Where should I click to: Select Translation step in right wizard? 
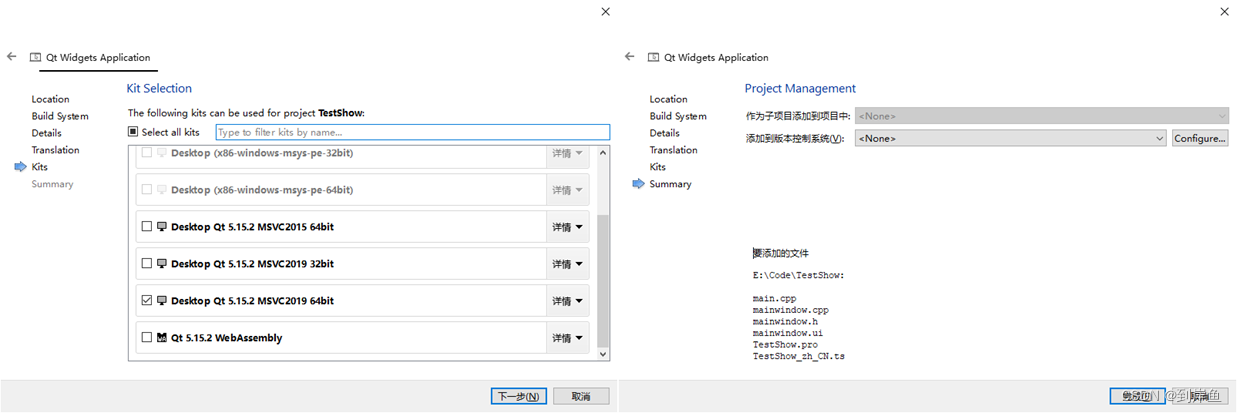click(673, 150)
